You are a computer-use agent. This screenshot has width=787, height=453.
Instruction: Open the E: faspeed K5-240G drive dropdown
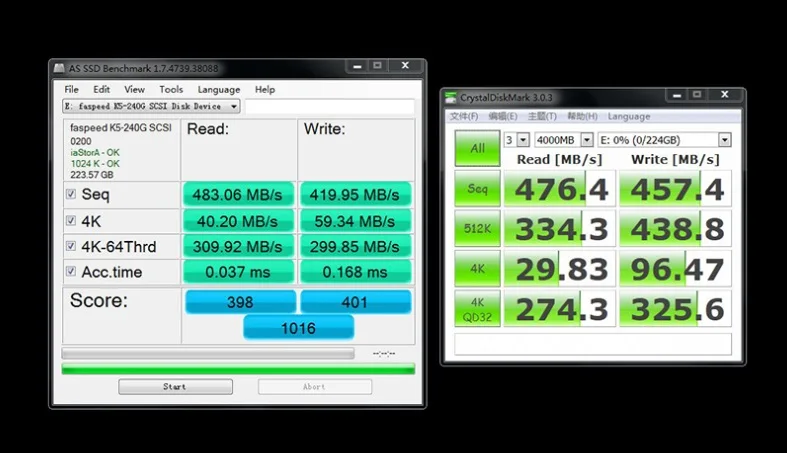151,106
